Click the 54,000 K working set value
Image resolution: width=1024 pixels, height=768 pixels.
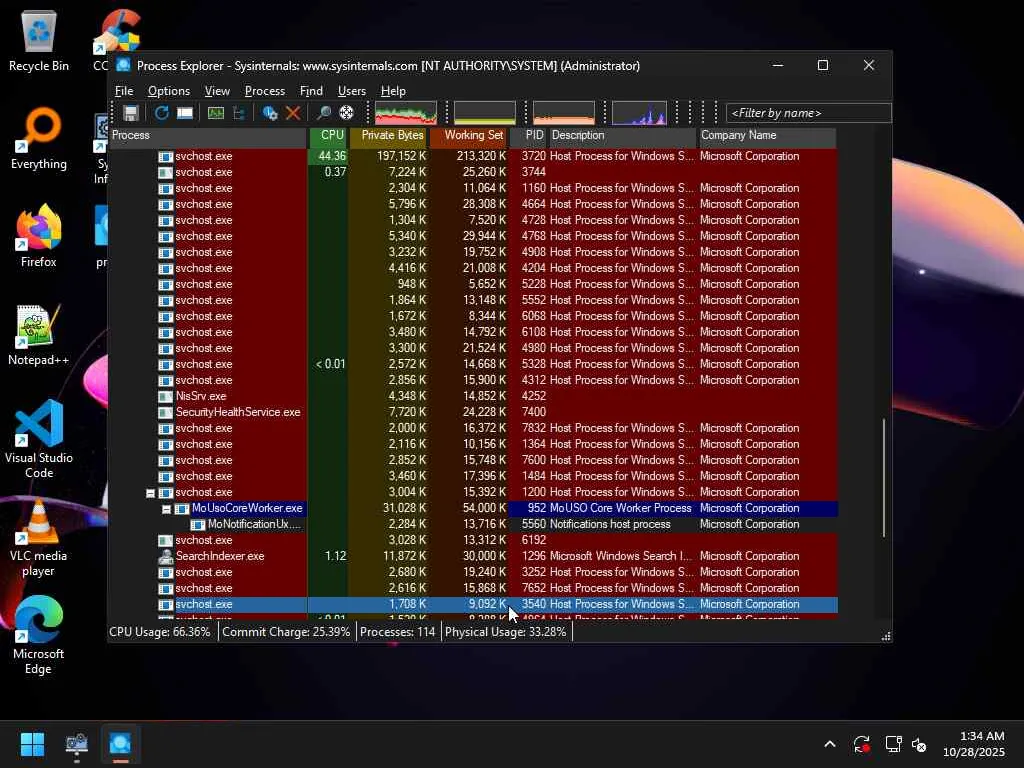pos(483,508)
